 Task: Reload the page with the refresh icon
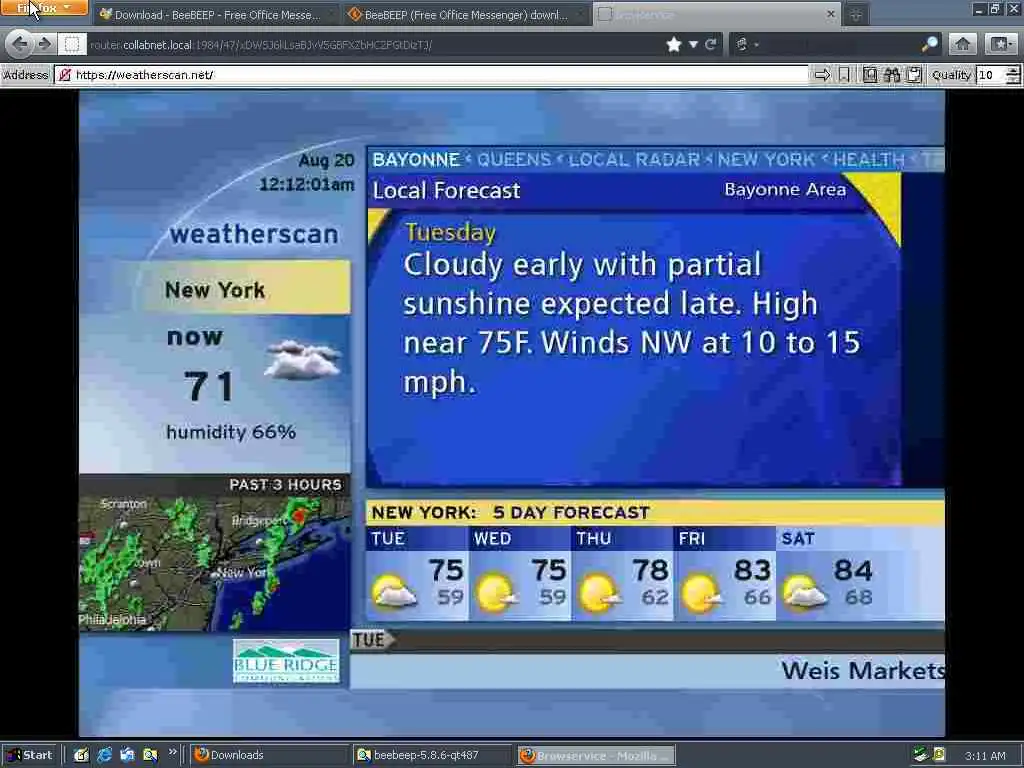pyautogui.click(x=711, y=44)
